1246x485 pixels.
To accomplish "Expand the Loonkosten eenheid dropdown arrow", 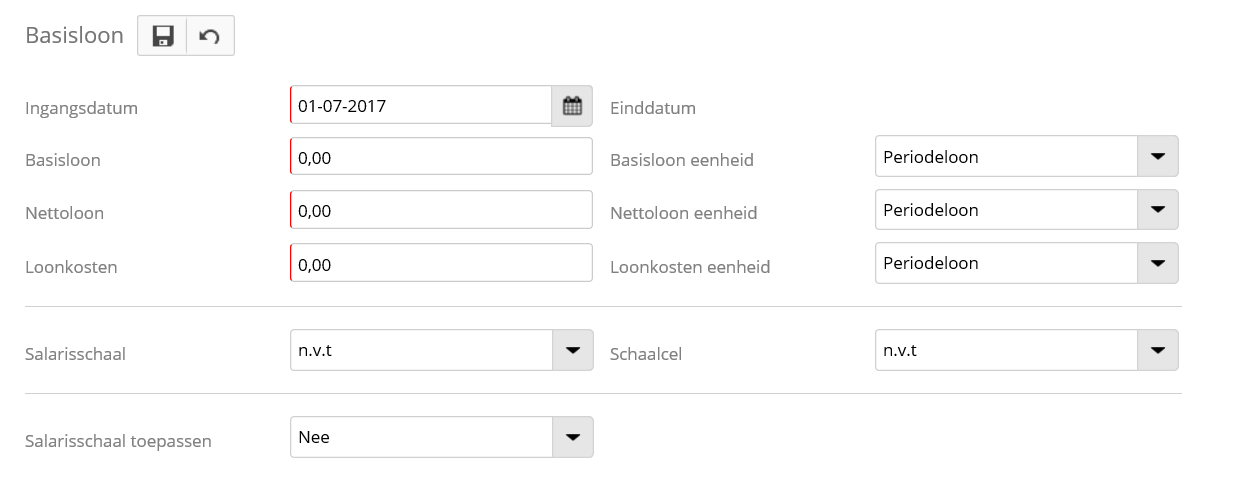I will point(1158,263).
